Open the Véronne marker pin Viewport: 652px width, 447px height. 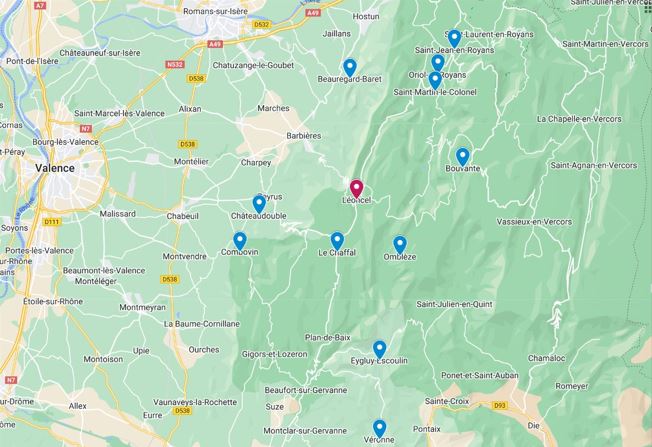pos(379,429)
